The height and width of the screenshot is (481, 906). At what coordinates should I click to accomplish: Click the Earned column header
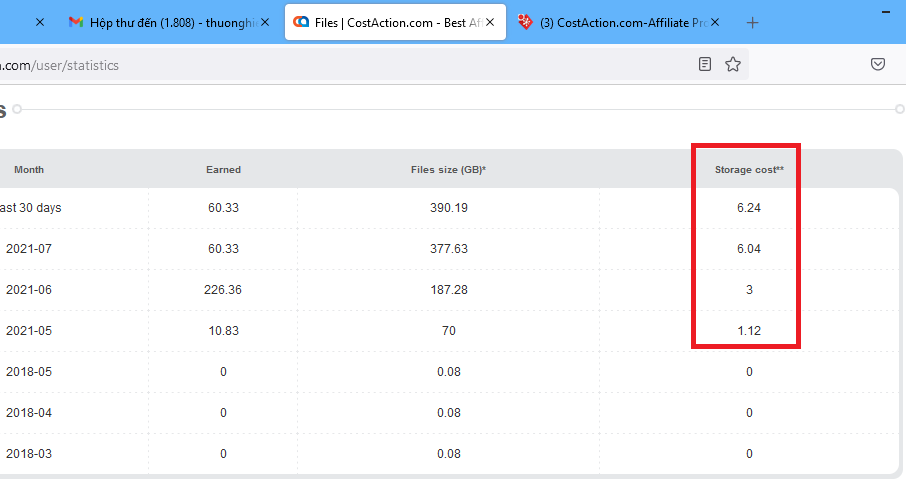point(223,170)
